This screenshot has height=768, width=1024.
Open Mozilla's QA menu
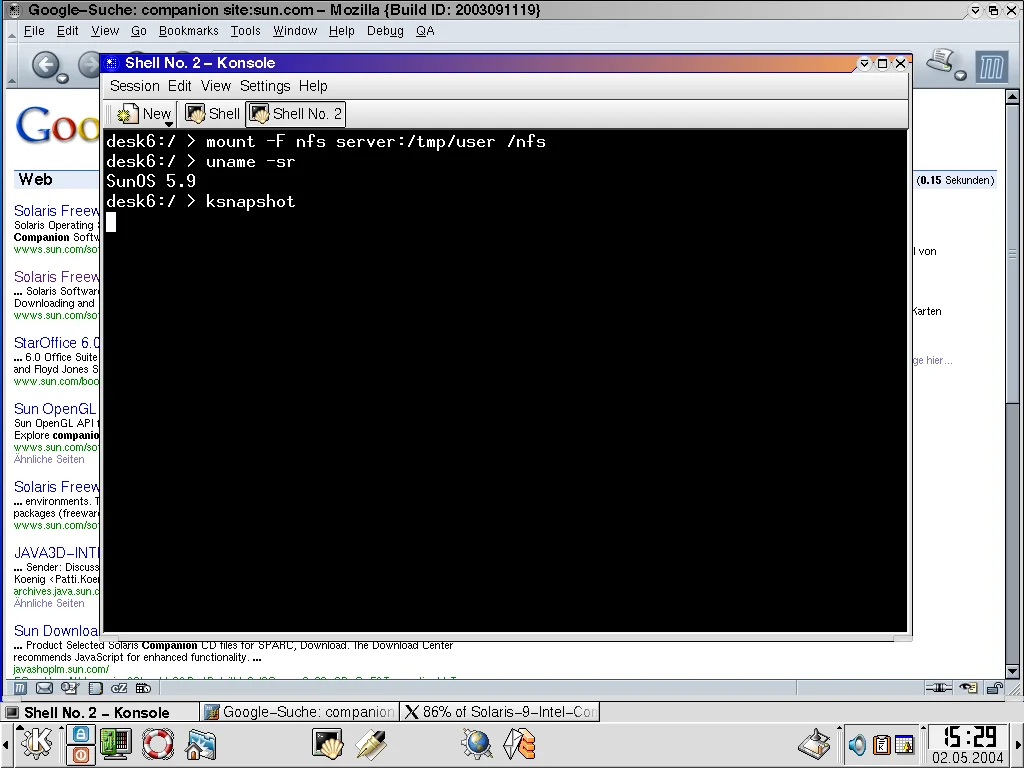coord(425,31)
